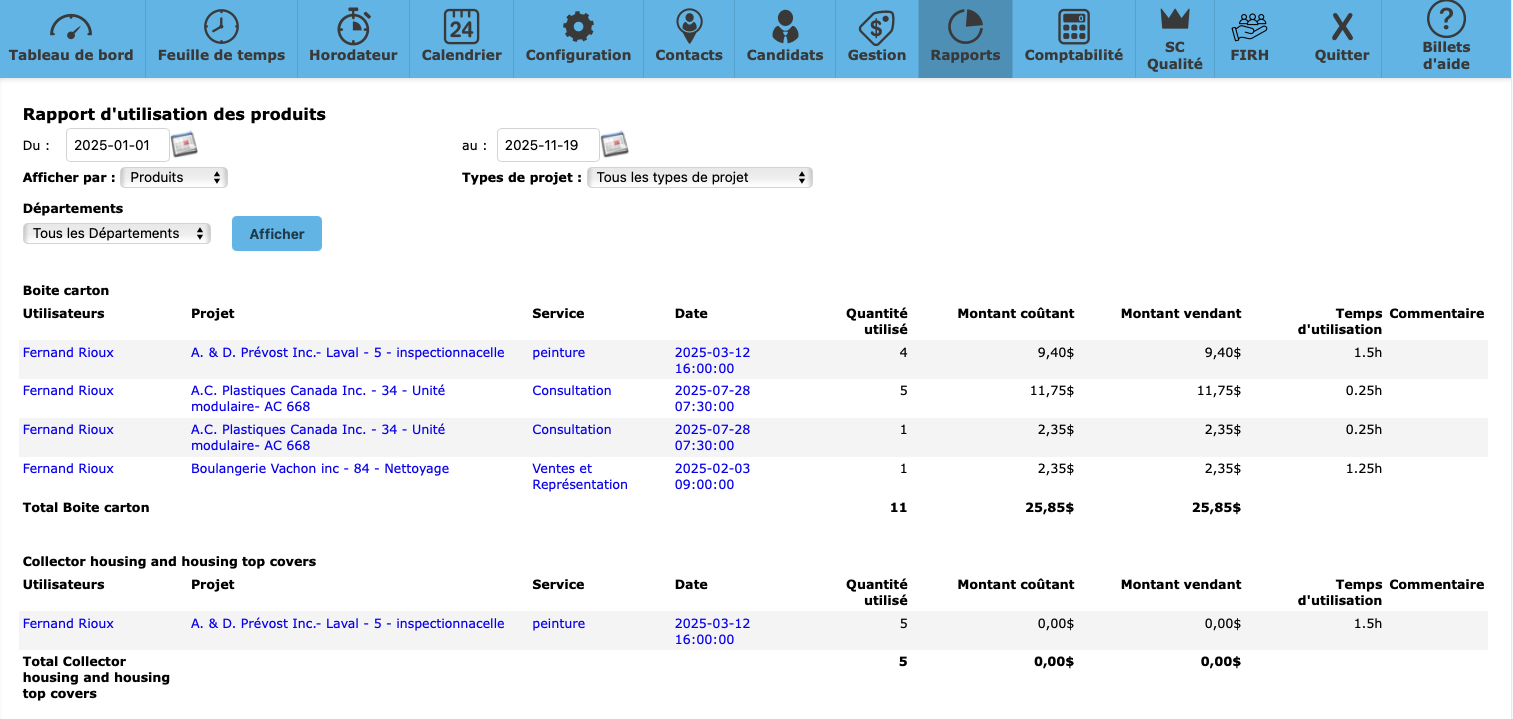This screenshot has width=1513, height=719.
Task: Open the Départements dropdown
Action: 117,233
